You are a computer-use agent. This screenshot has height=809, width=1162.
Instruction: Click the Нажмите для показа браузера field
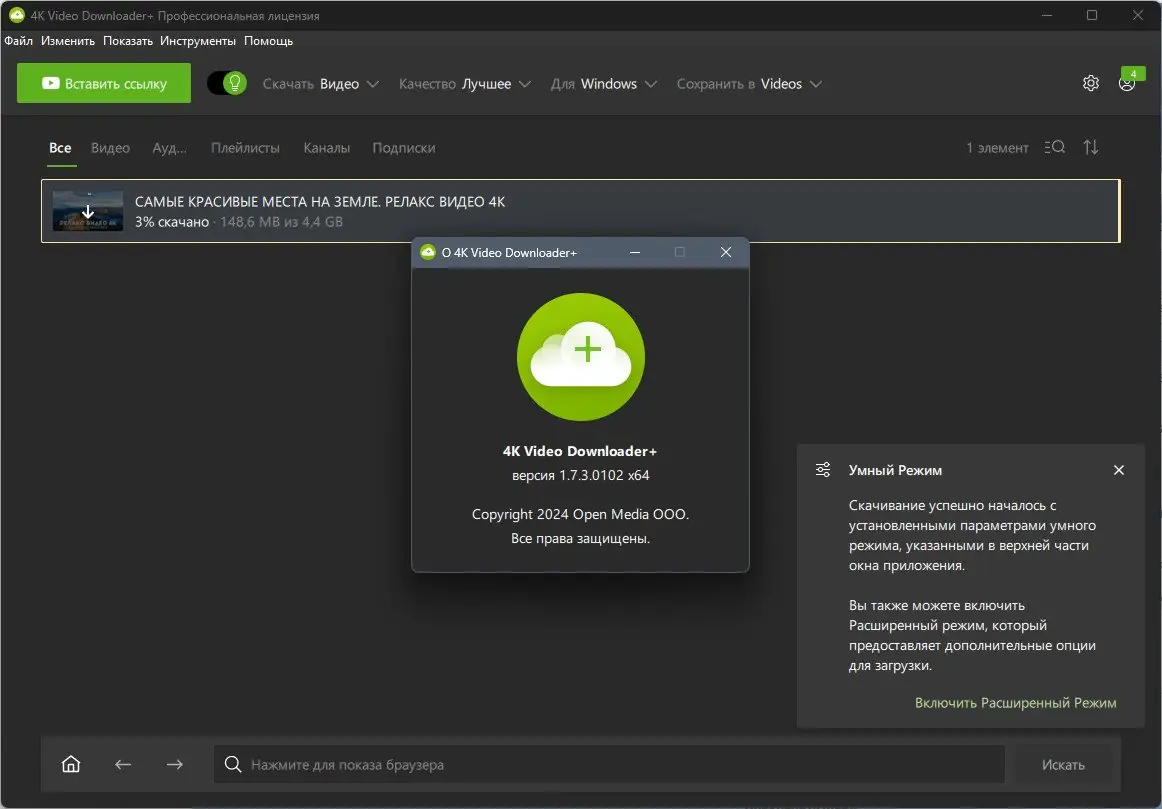609,764
